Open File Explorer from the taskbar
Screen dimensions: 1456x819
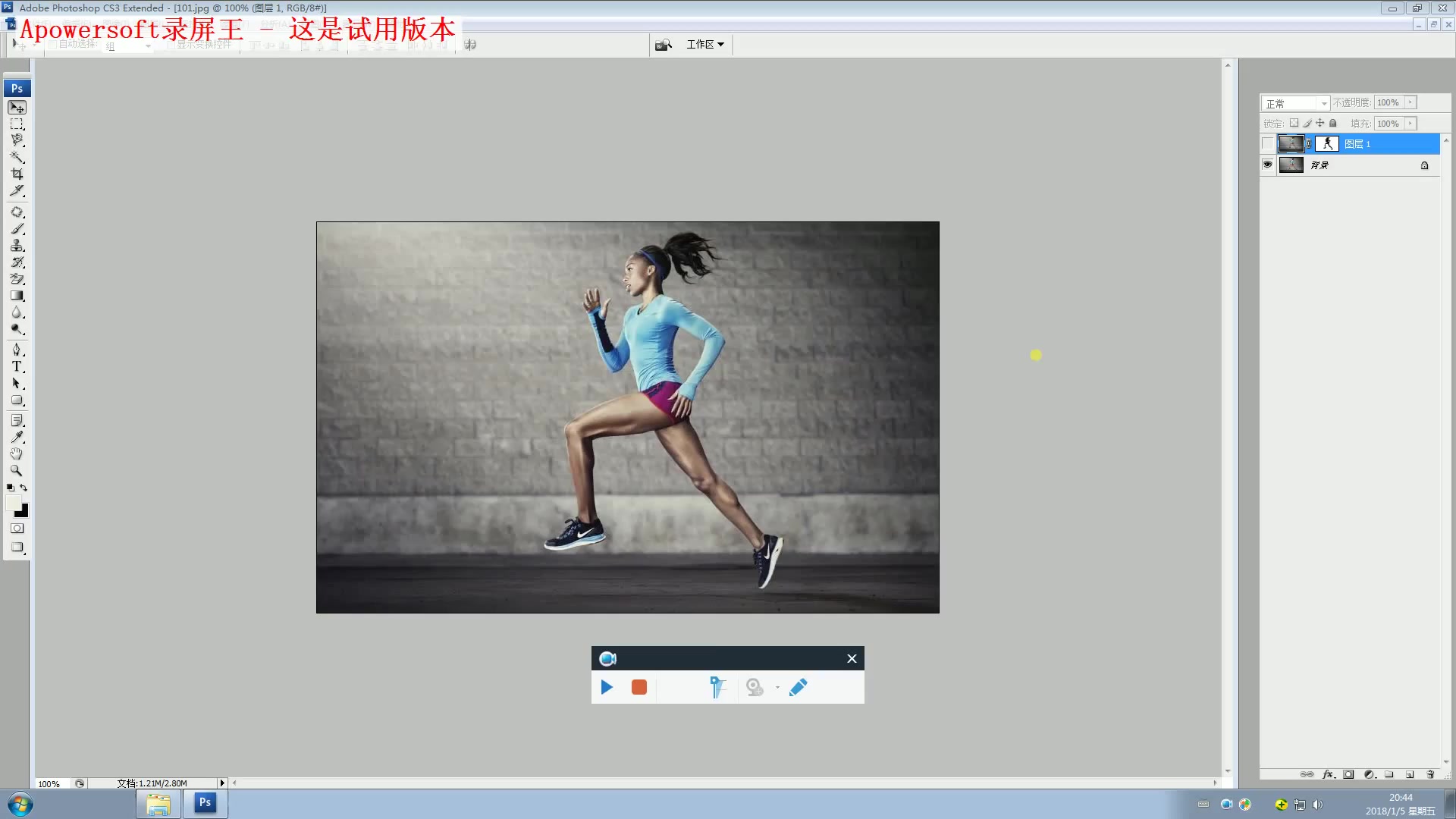click(x=158, y=804)
